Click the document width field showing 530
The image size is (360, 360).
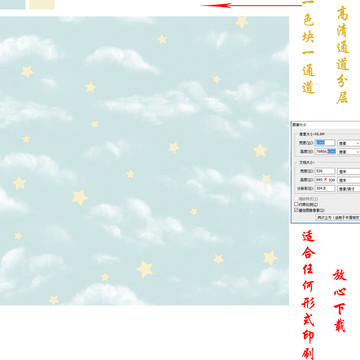[x=325, y=171]
